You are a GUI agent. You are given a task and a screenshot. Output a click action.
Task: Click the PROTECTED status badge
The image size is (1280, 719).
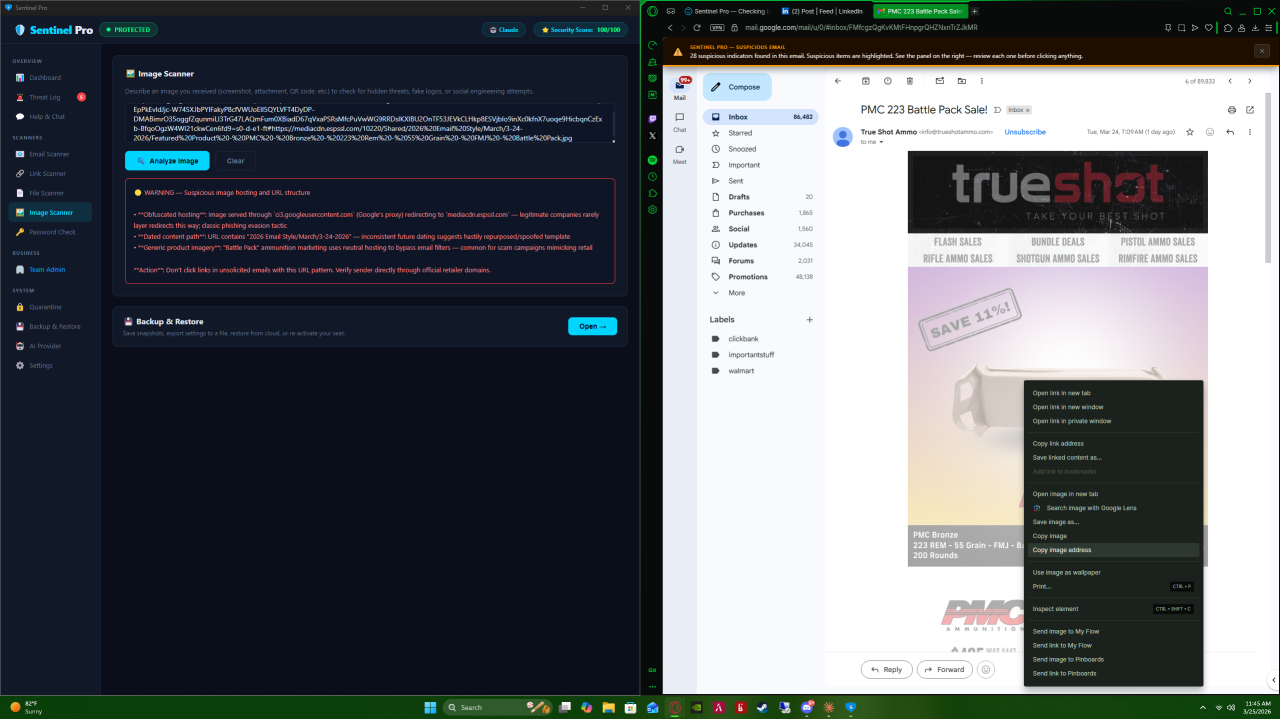pos(128,30)
